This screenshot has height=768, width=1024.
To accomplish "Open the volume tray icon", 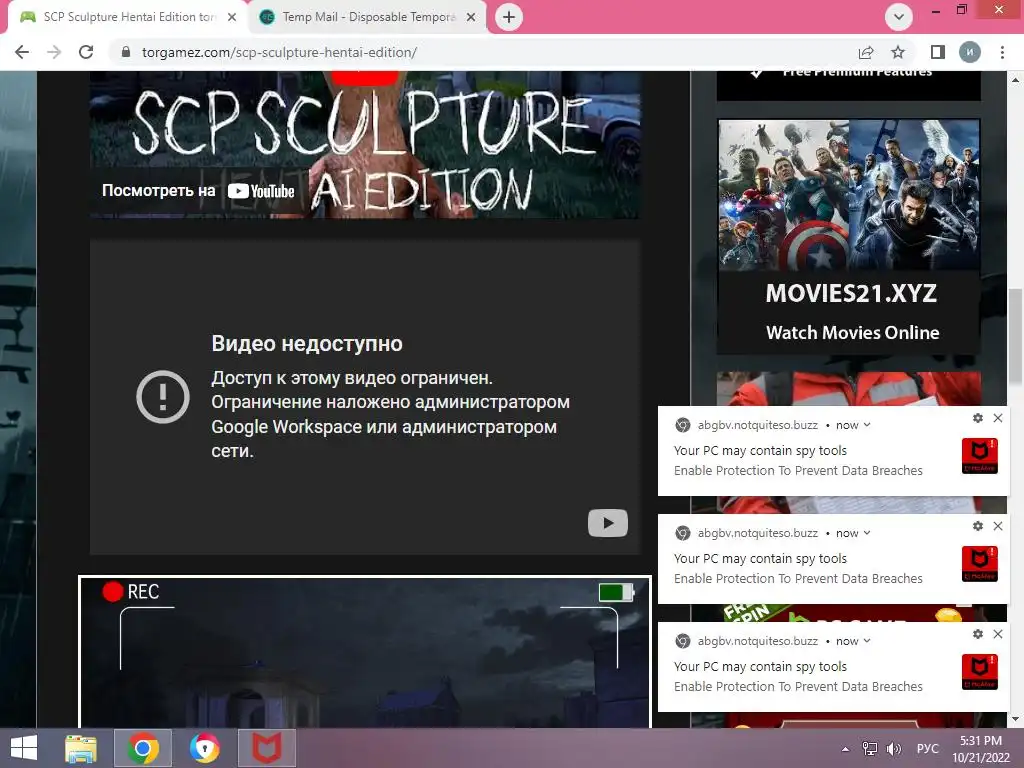I will (893, 749).
